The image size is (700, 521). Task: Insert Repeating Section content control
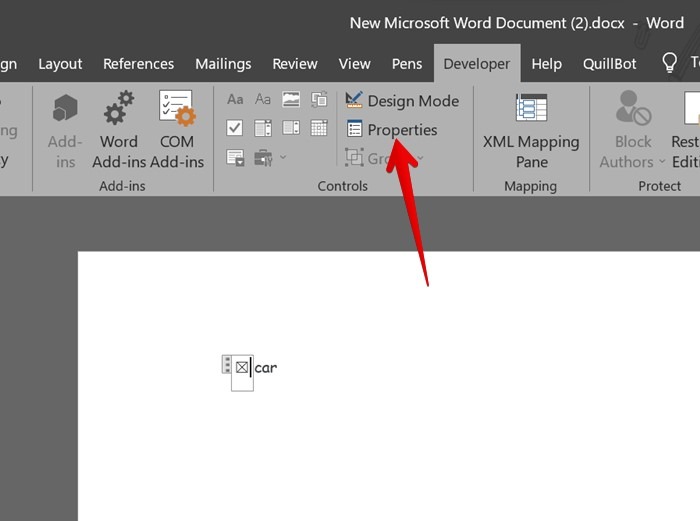(x=235, y=158)
